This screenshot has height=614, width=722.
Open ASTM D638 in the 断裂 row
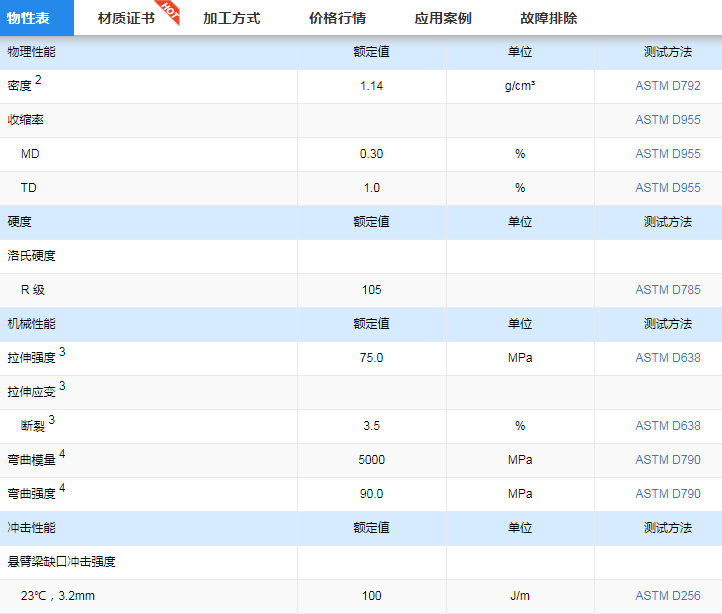pyautogui.click(x=667, y=426)
